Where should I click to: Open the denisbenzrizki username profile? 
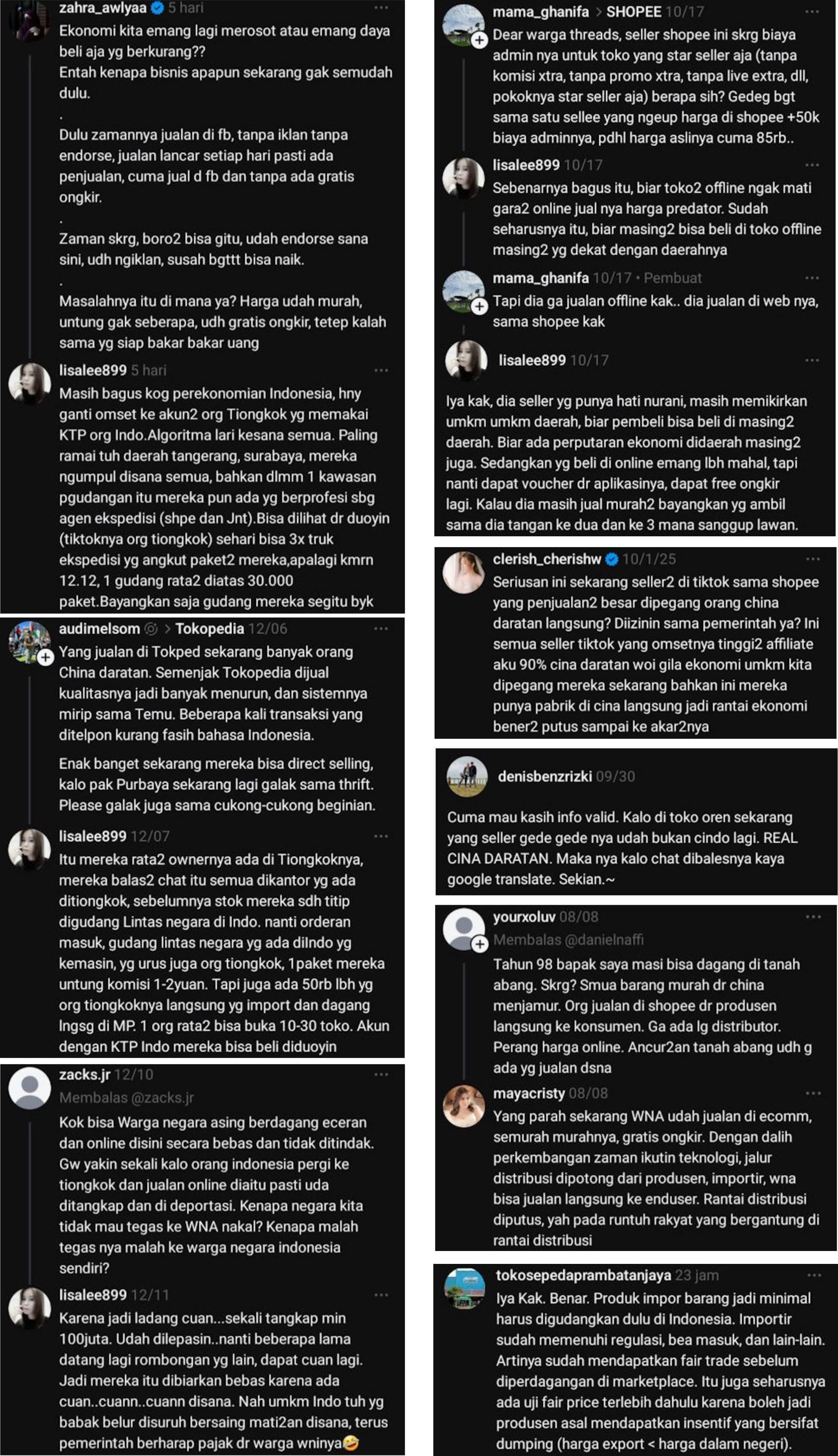click(x=545, y=777)
